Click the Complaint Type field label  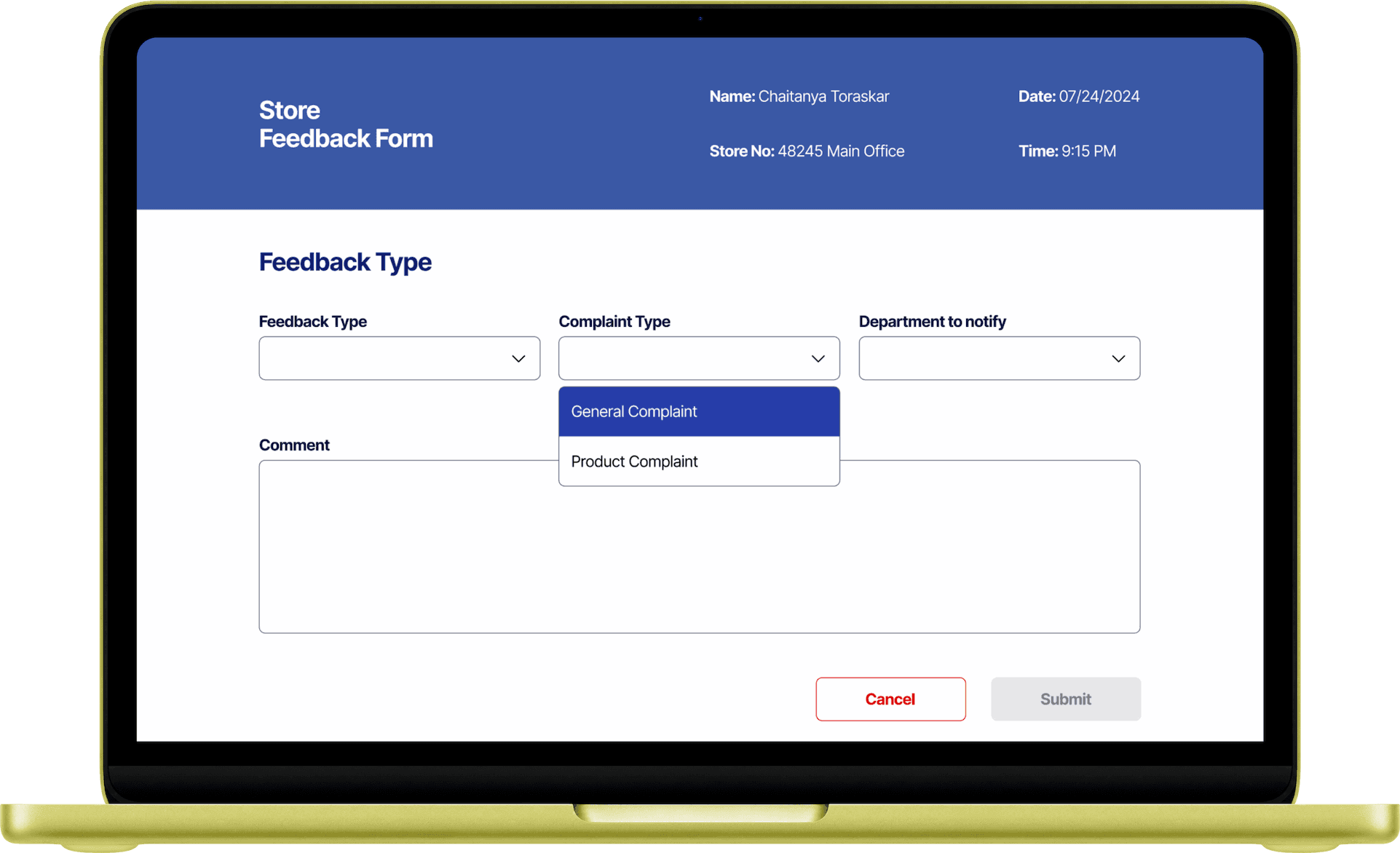point(614,322)
